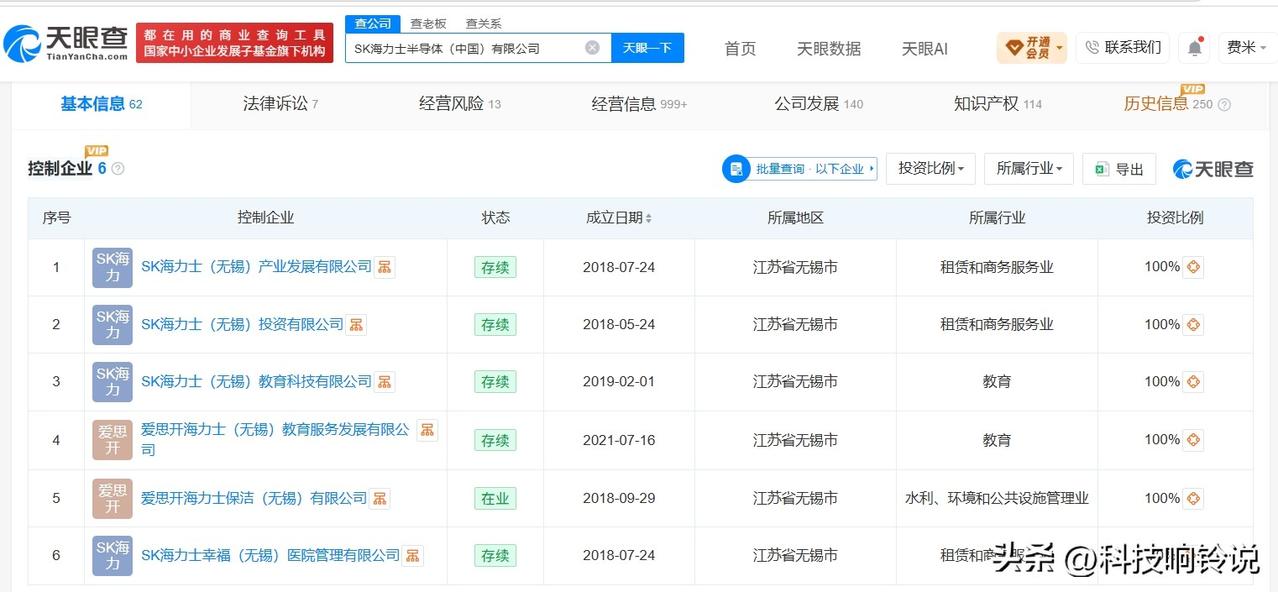Screen dimensions: 1278x592
Task: Click the 联系我们 button
Action: [1123, 47]
